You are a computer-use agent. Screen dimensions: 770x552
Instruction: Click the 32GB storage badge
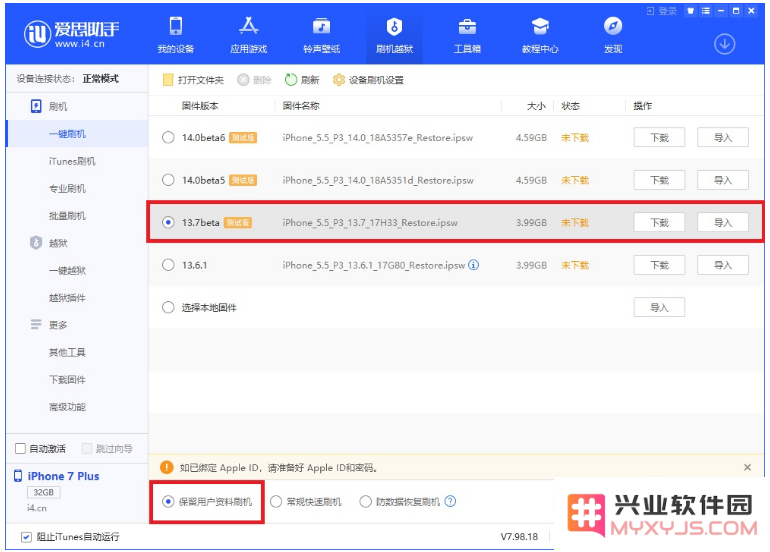[x=44, y=492]
